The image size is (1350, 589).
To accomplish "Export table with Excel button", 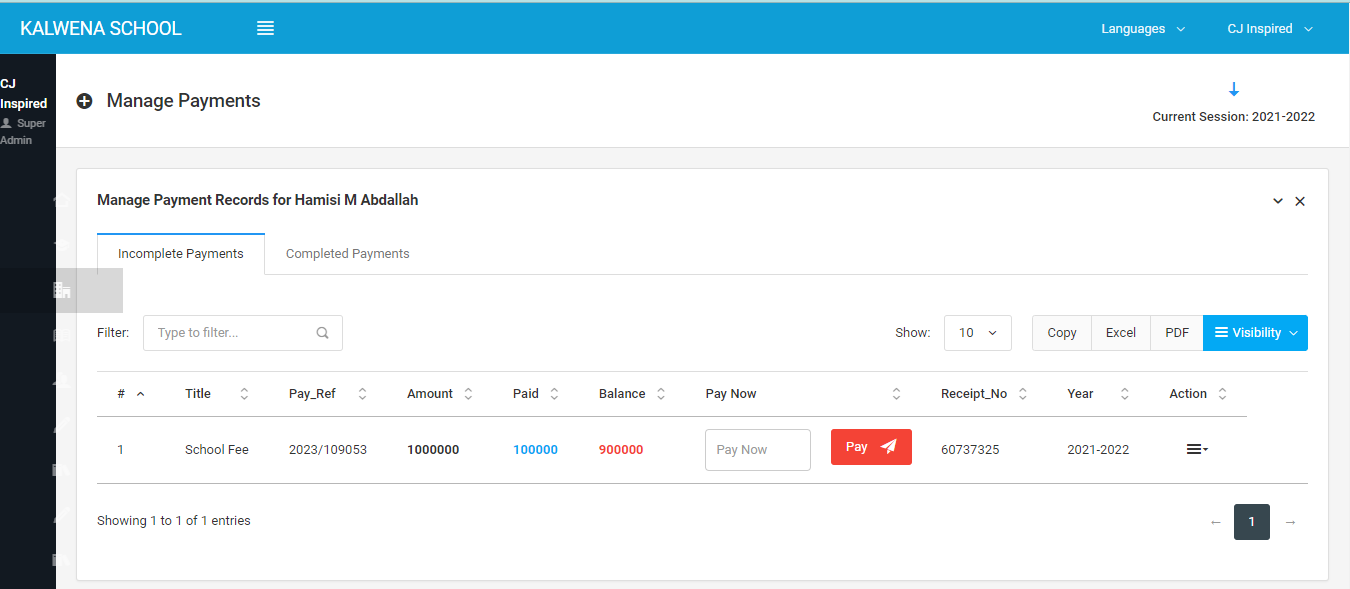I will click(x=1120, y=333).
